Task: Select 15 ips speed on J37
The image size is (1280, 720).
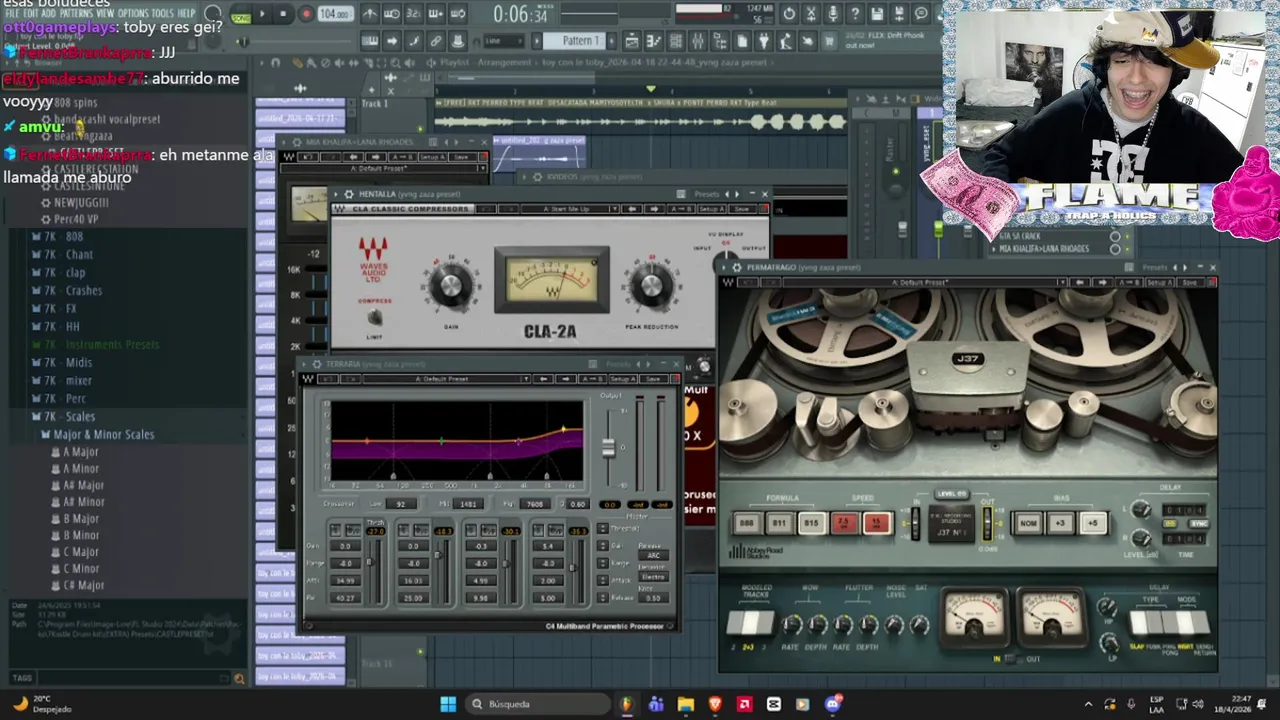Action: [x=877, y=523]
